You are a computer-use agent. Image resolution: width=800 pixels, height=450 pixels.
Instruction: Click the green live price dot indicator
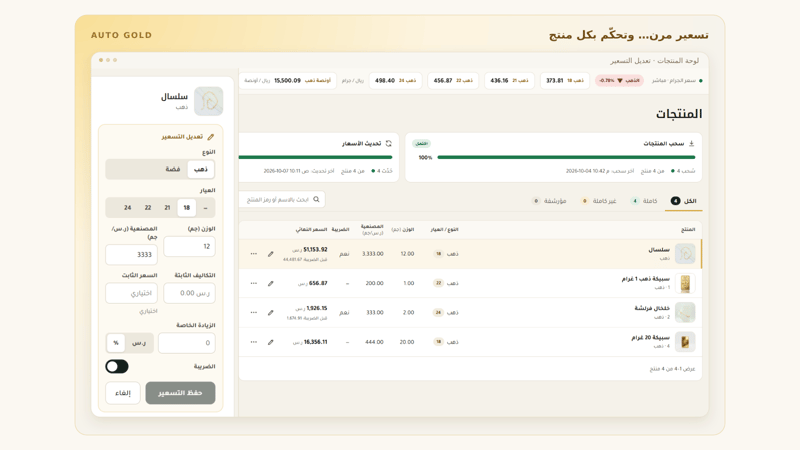click(x=701, y=81)
